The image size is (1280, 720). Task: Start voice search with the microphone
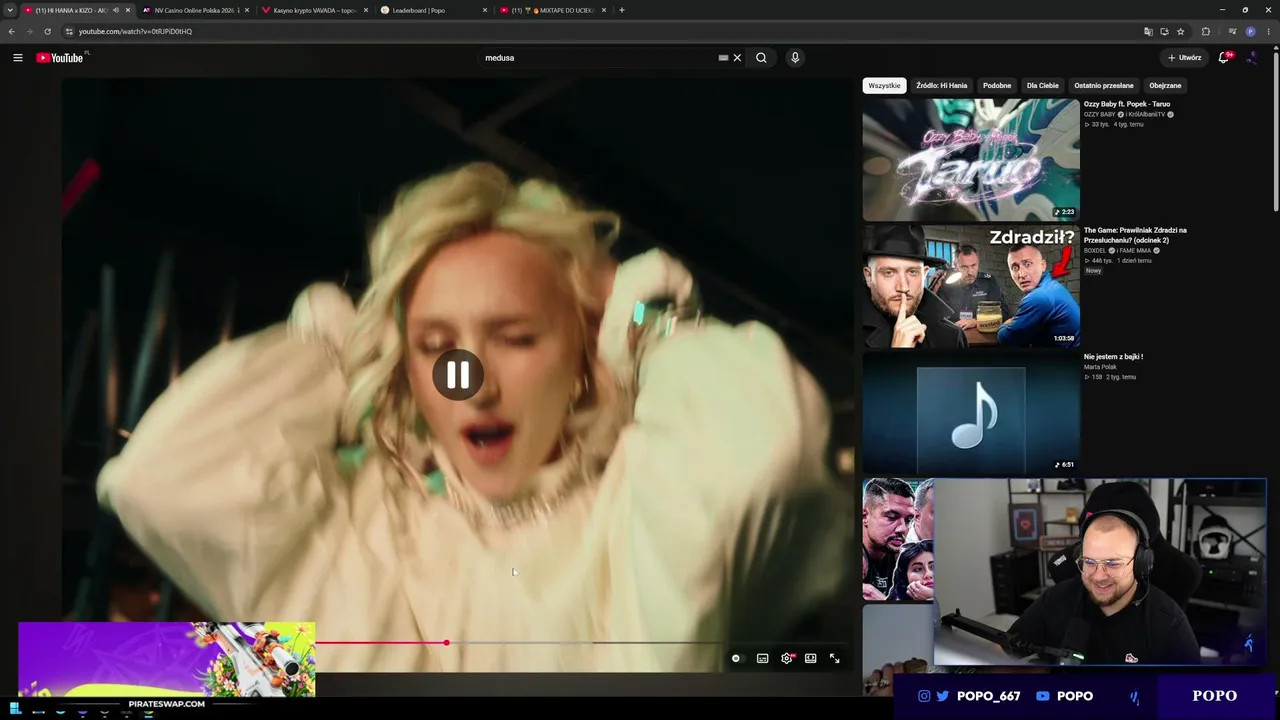coord(795,58)
